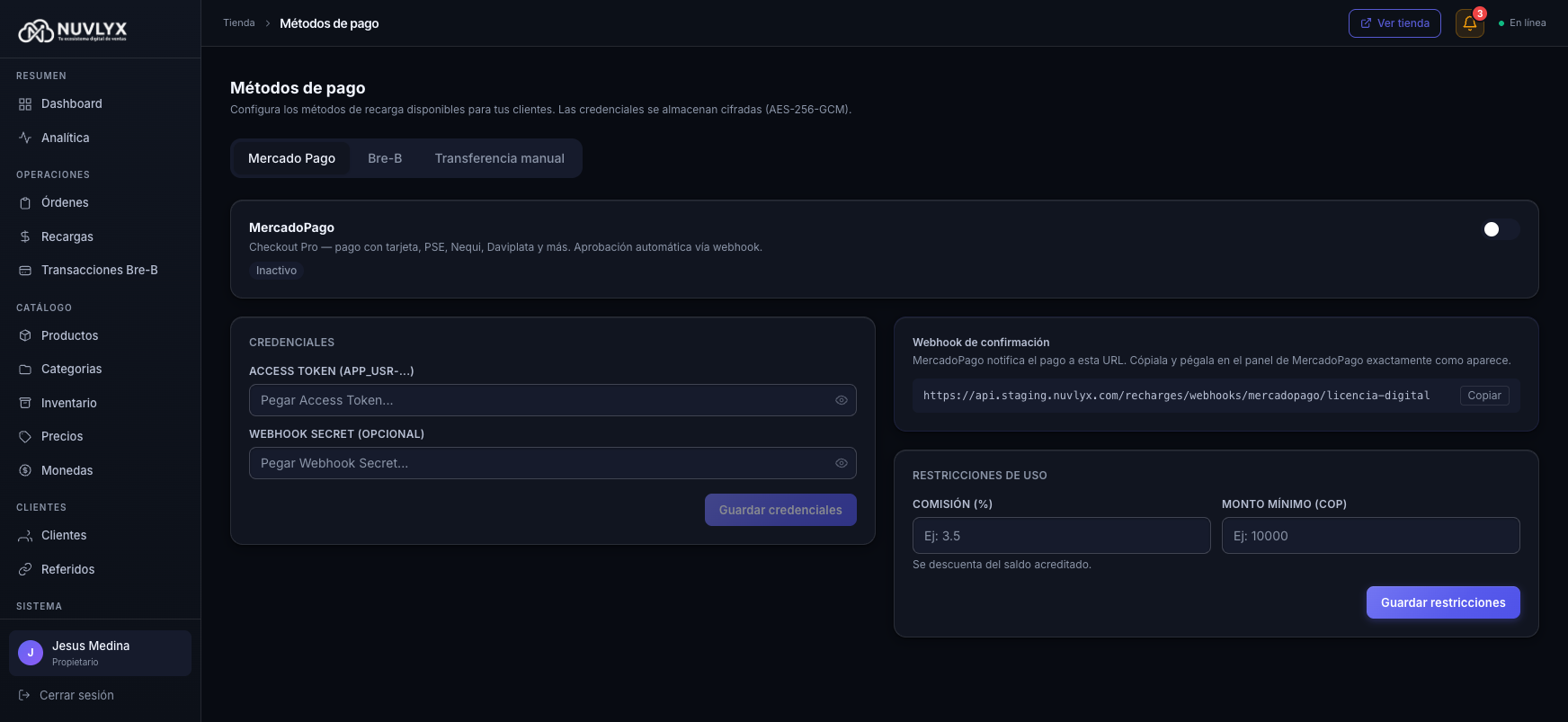Viewport: 1568px width, 722px height.
Task: Click Guardar restricciones button
Action: point(1443,602)
